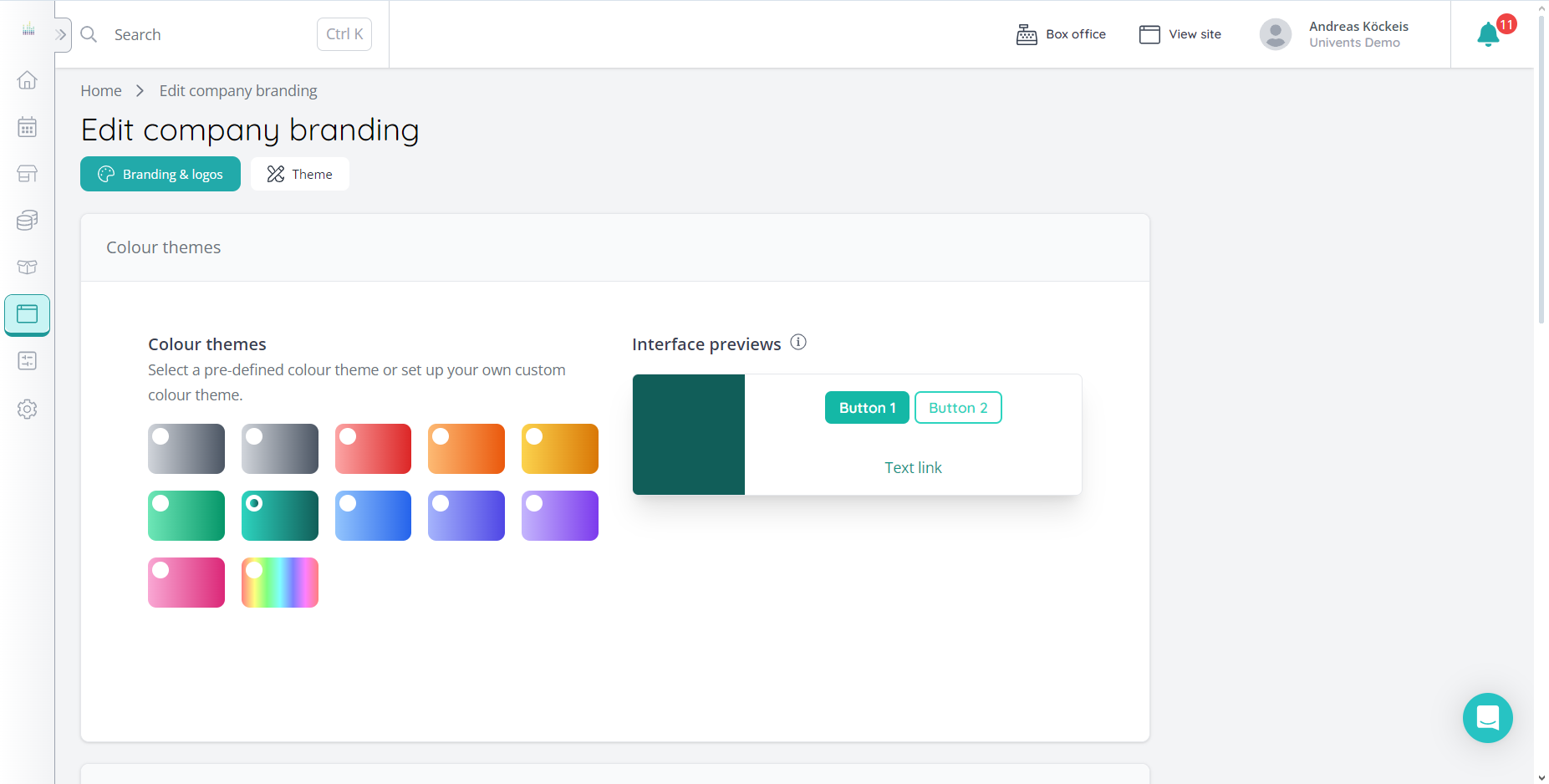The image size is (1549, 784).
Task: Select the red colour theme radio
Action: (x=347, y=436)
